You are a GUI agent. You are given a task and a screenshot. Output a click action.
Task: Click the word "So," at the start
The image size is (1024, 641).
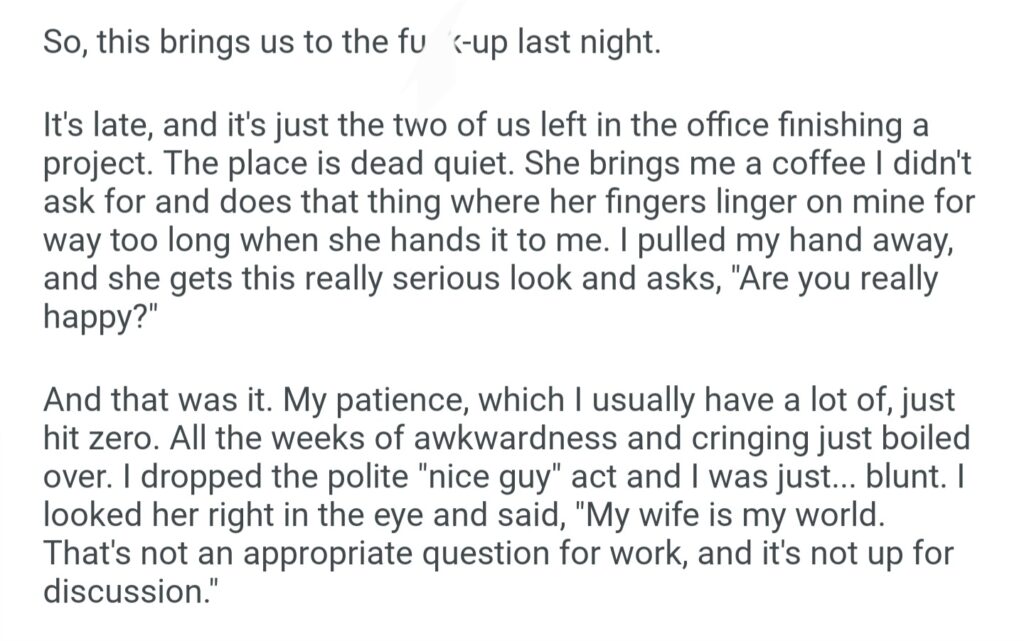(66, 47)
